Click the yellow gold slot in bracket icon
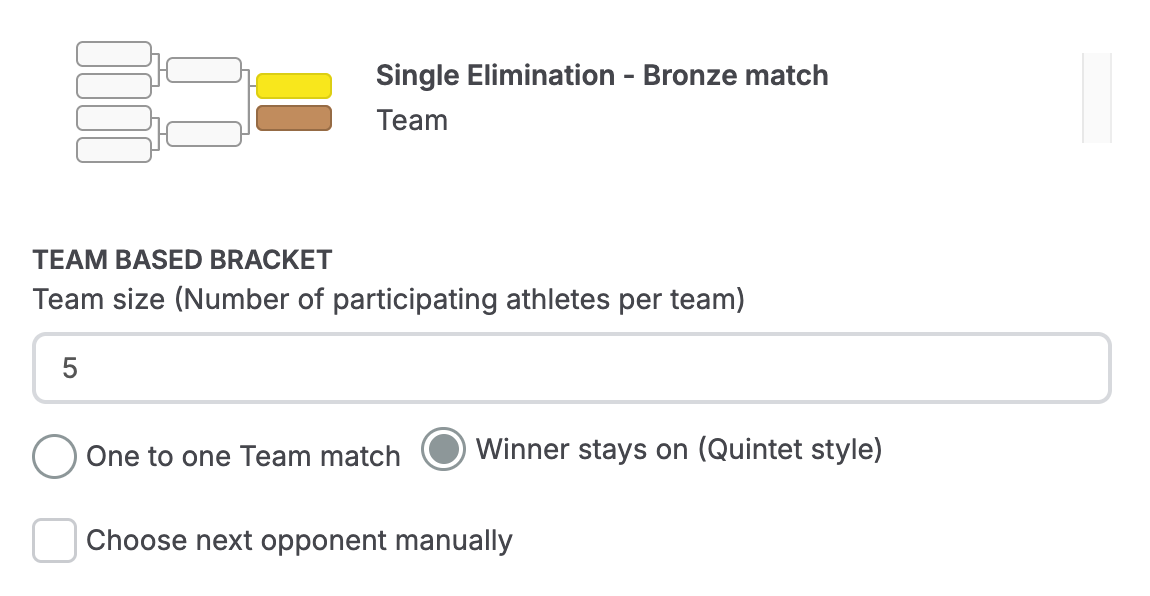The image size is (1150, 596). (294, 85)
